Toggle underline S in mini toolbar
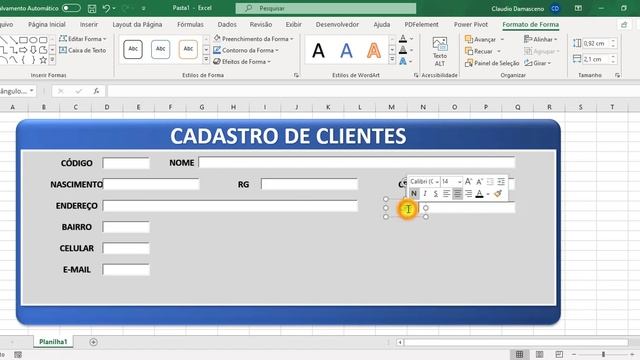 coord(436,193)
